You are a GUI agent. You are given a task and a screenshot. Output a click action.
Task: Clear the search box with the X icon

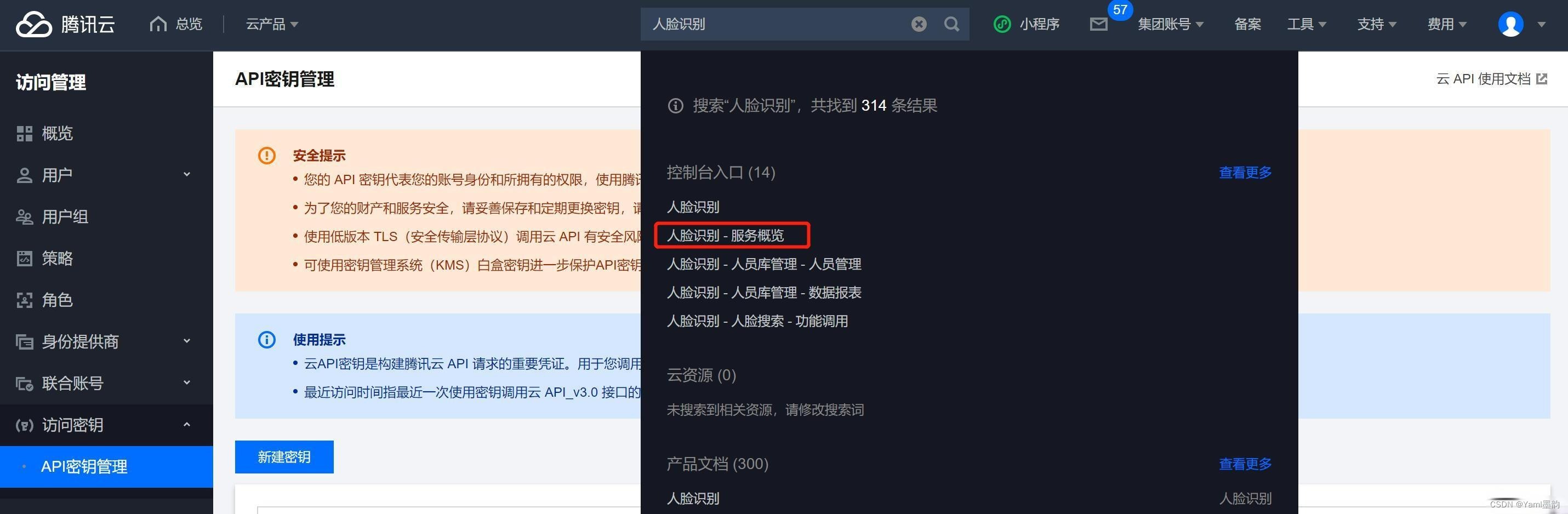click(919, 24)
